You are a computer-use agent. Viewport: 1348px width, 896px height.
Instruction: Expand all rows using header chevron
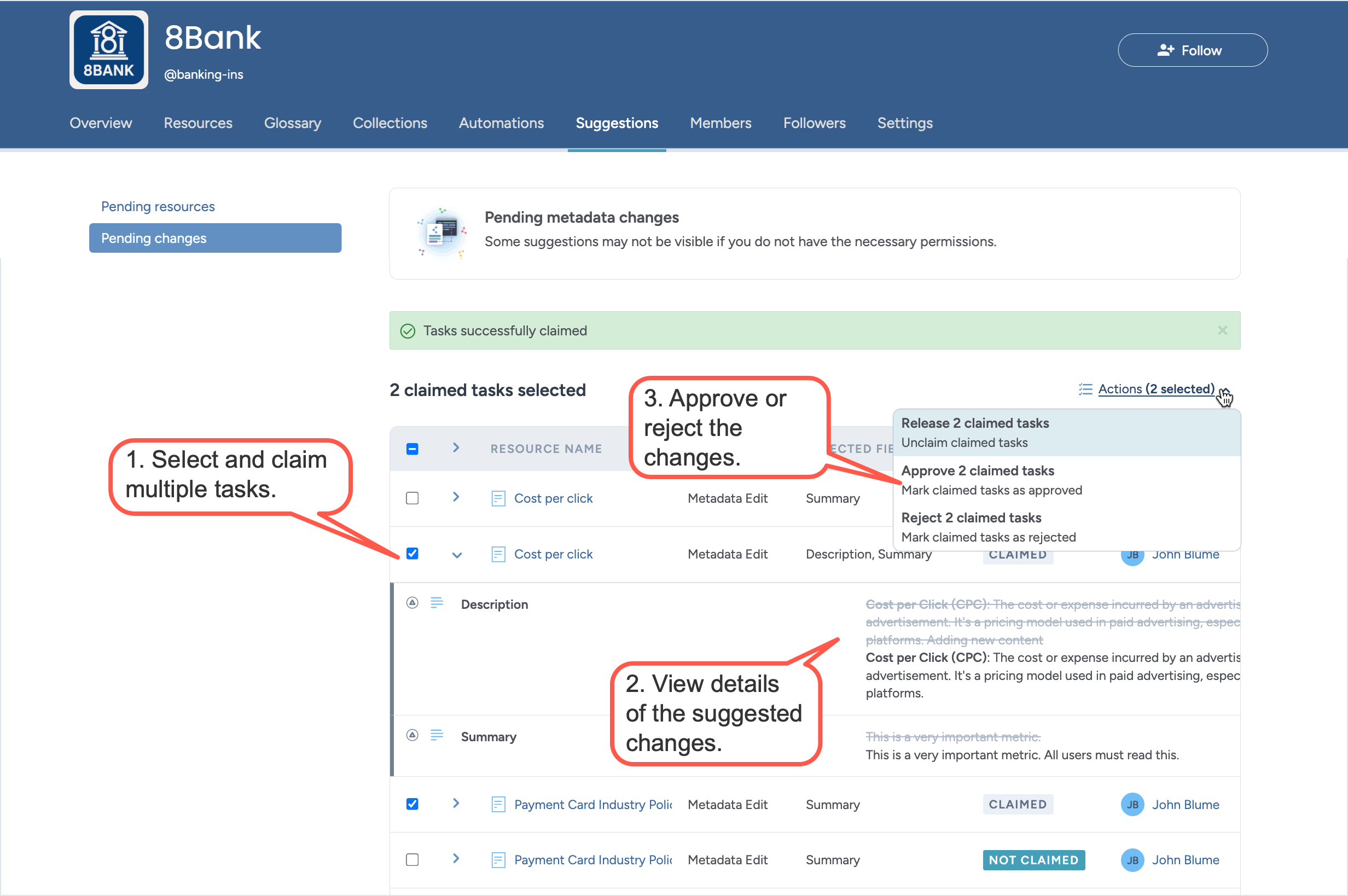coord(456,447)
